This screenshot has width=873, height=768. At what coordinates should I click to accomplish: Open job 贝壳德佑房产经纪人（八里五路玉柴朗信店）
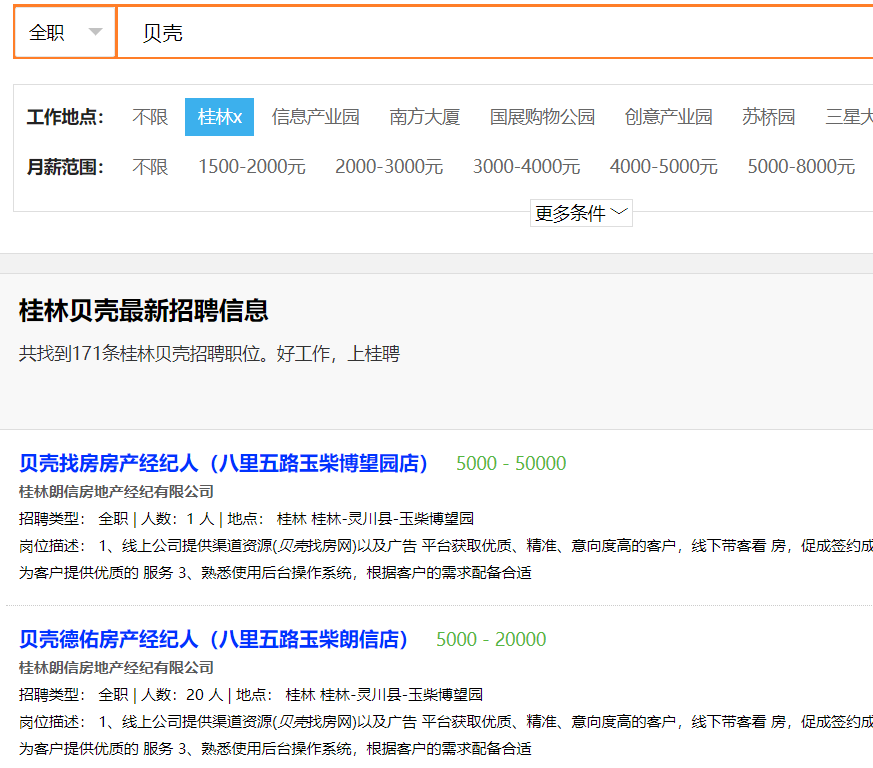tap(213, 639)
